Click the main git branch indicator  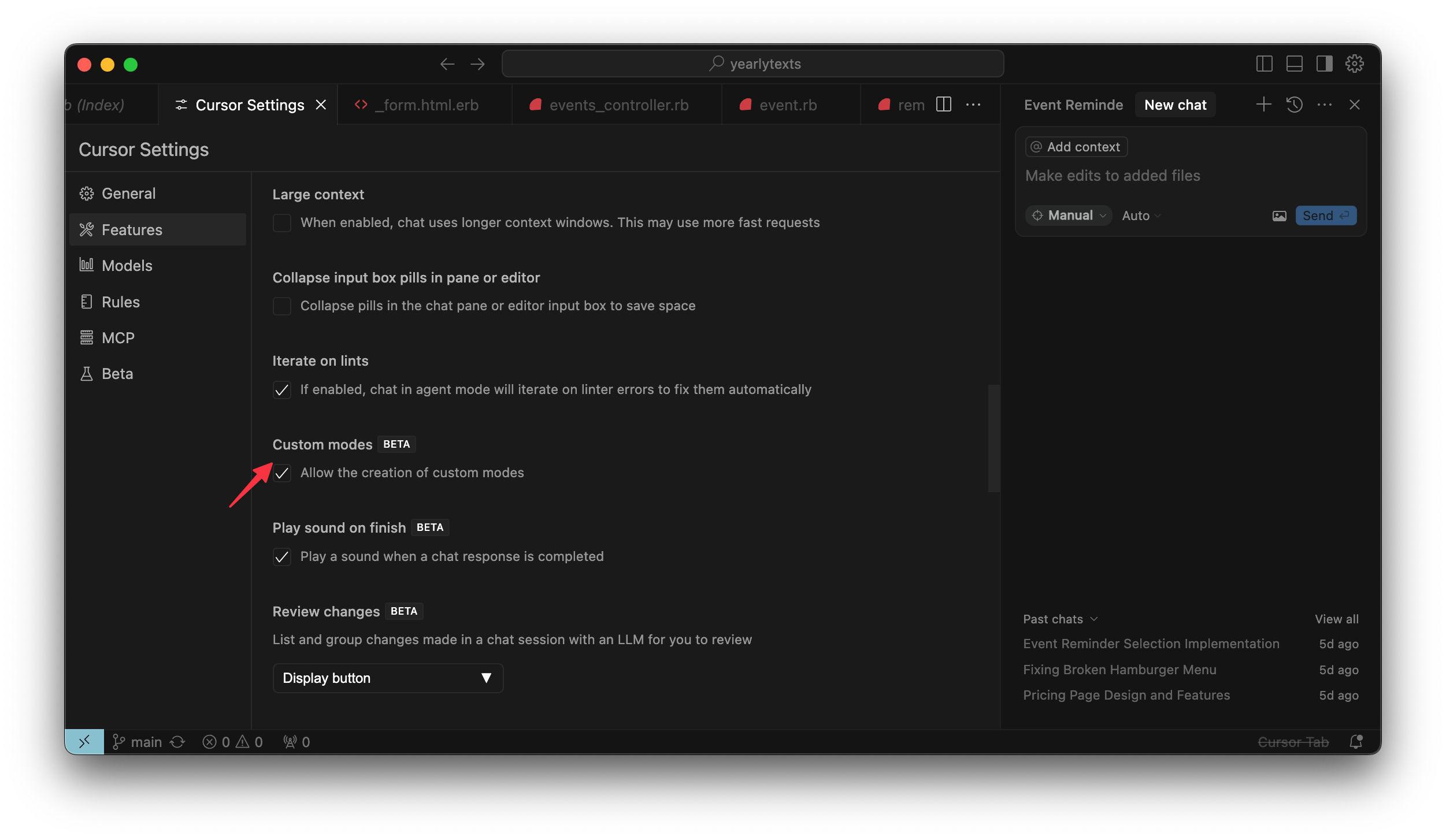pyautogui.click(x=136, y=742)
